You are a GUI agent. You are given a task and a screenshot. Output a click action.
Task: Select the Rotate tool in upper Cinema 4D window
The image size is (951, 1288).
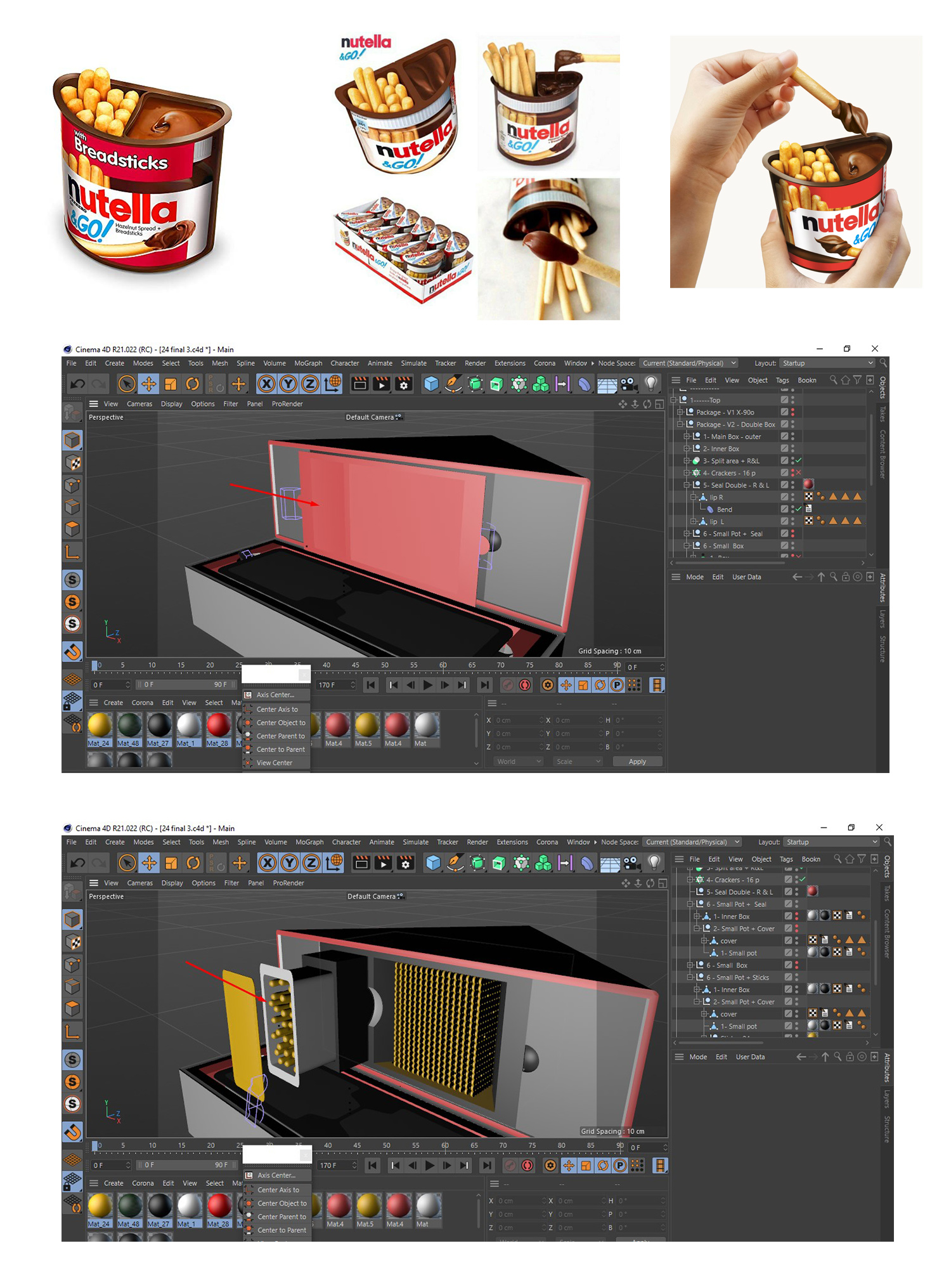192,384
